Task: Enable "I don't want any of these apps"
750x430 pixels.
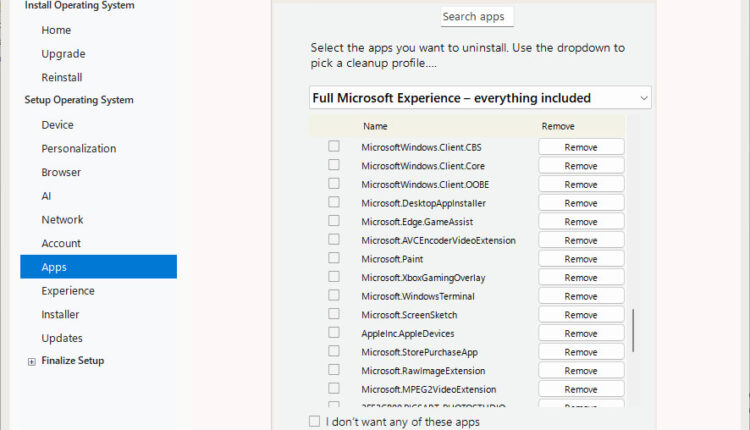Action: tap(315, 422)
